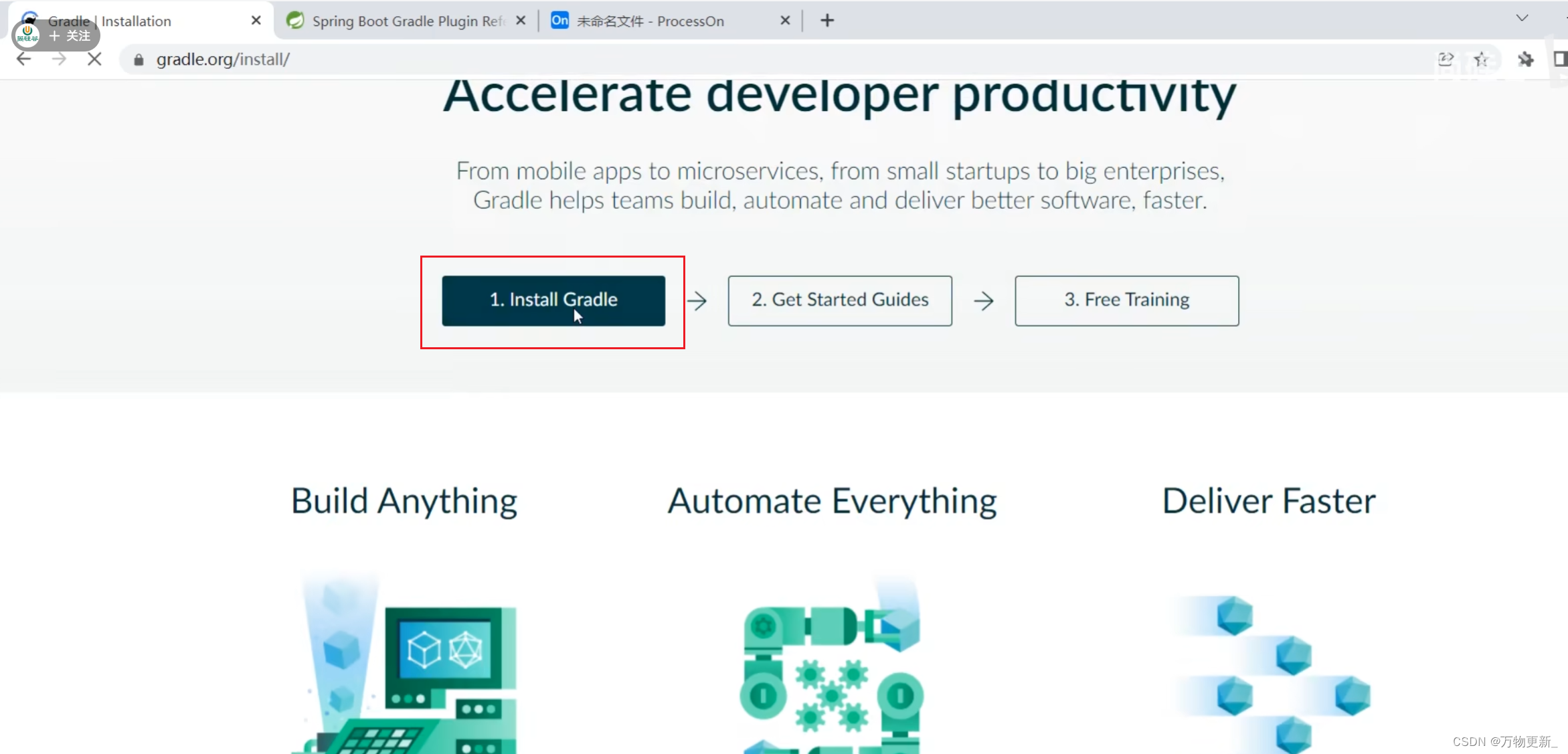This screenshot has width=1568, height=754.
Task: Click the follow 关注 overlay button
Action: [x=56, y=35]
